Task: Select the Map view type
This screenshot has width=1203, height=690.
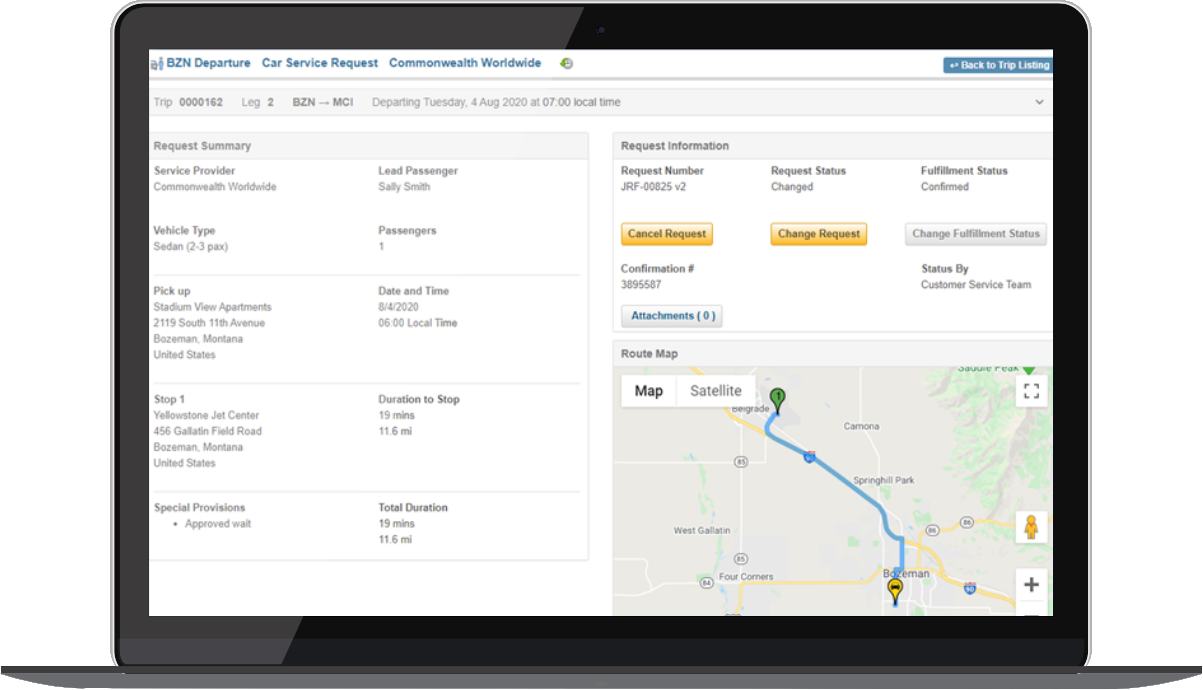Action: click(x=648, y=391)
